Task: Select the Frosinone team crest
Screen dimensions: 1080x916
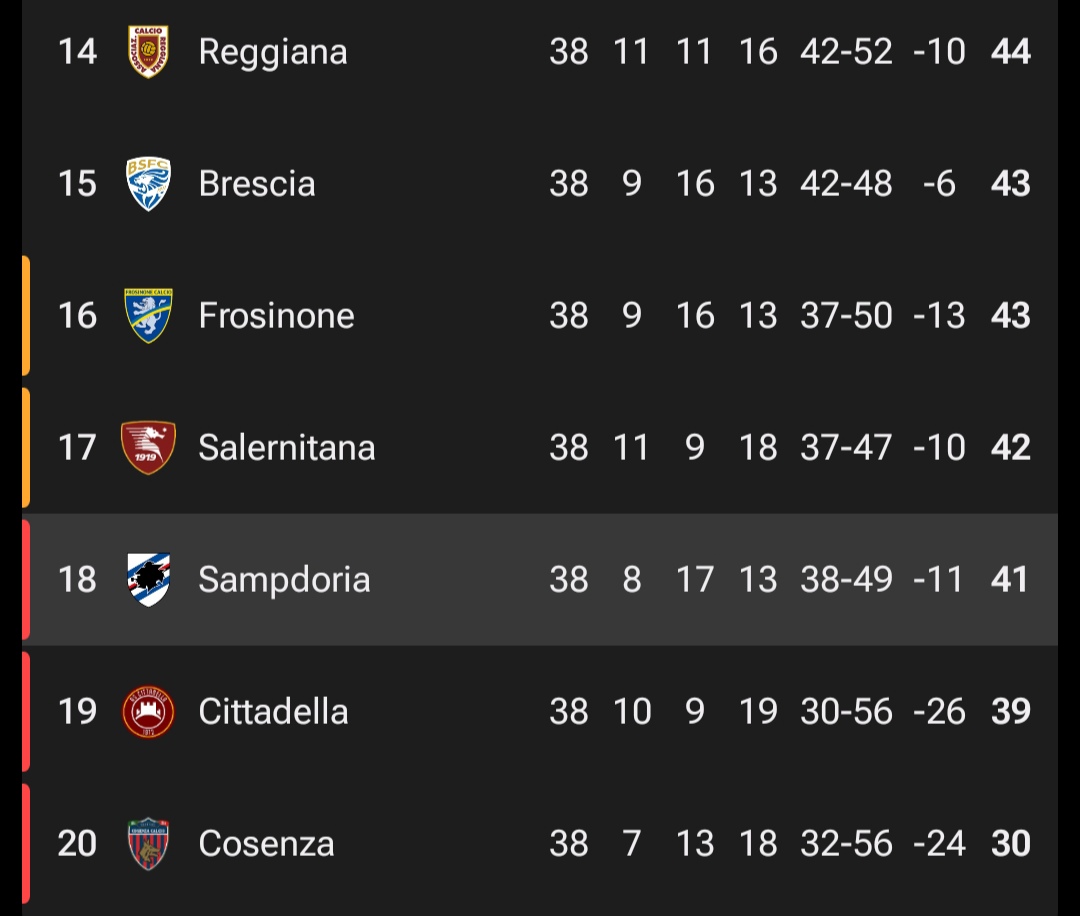Action: click(x=148, y=315)
